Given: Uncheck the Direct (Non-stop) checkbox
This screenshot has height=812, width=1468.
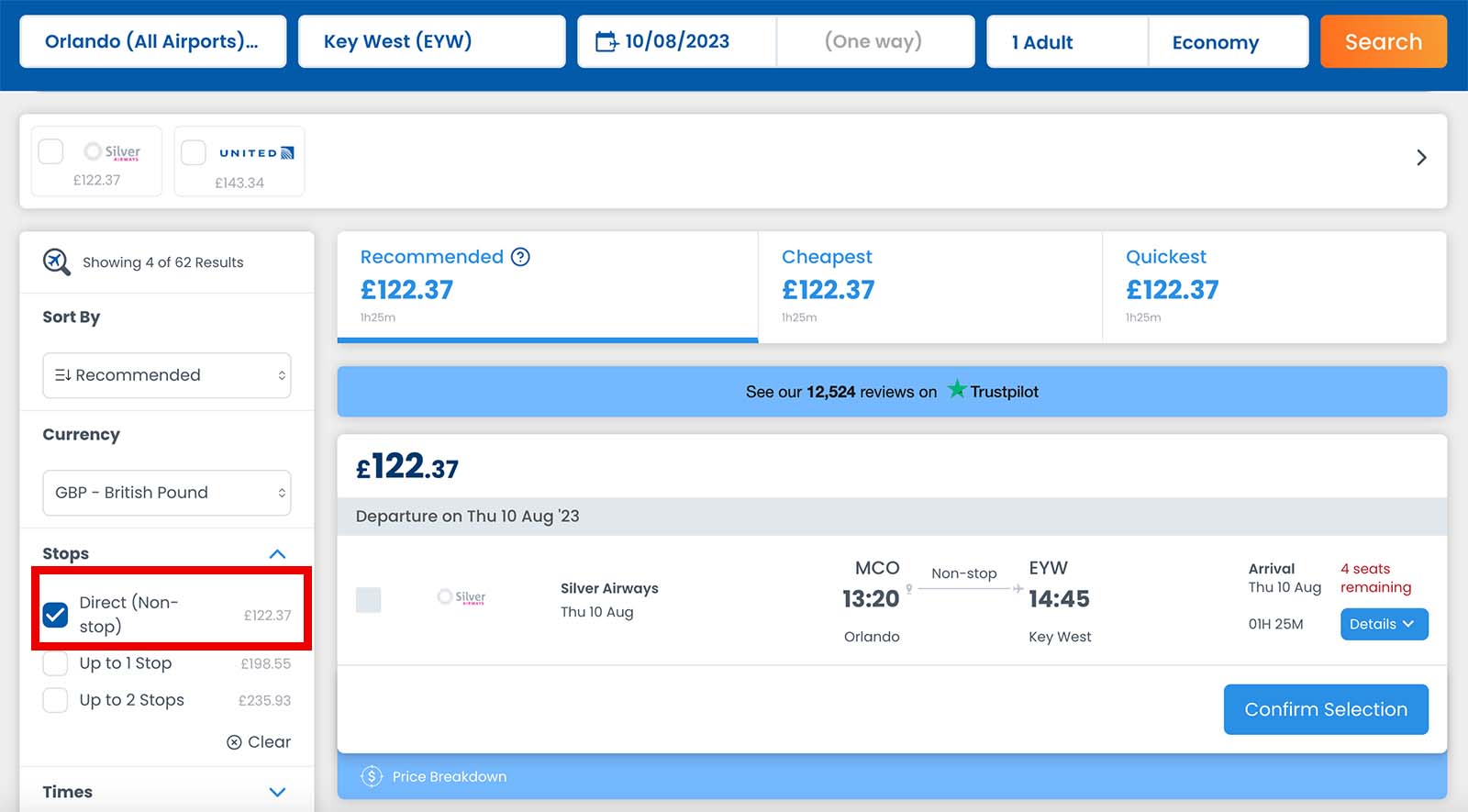Looking at the screenshot, I should [56, 615].
